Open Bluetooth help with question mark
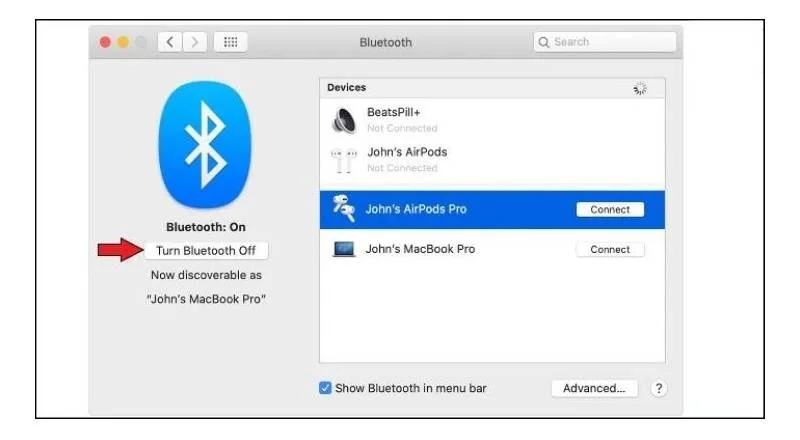 click(659, 388)
